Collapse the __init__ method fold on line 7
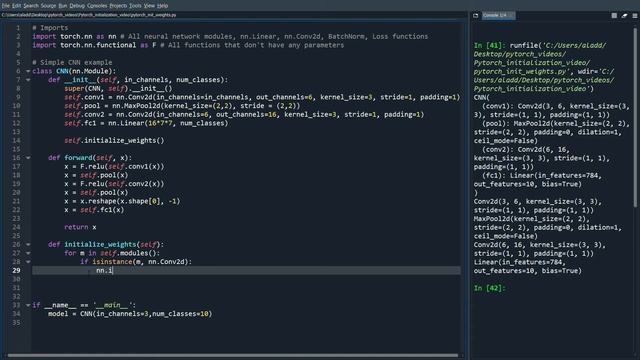The width and height of the screenshot is (640, 360). coord(28,80)
